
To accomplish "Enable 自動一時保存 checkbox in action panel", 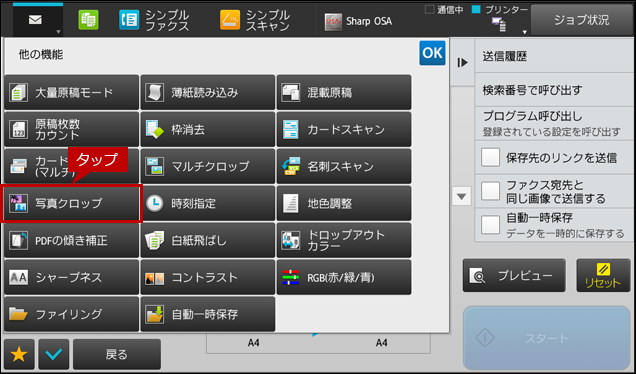I will (x=490, y=225).
